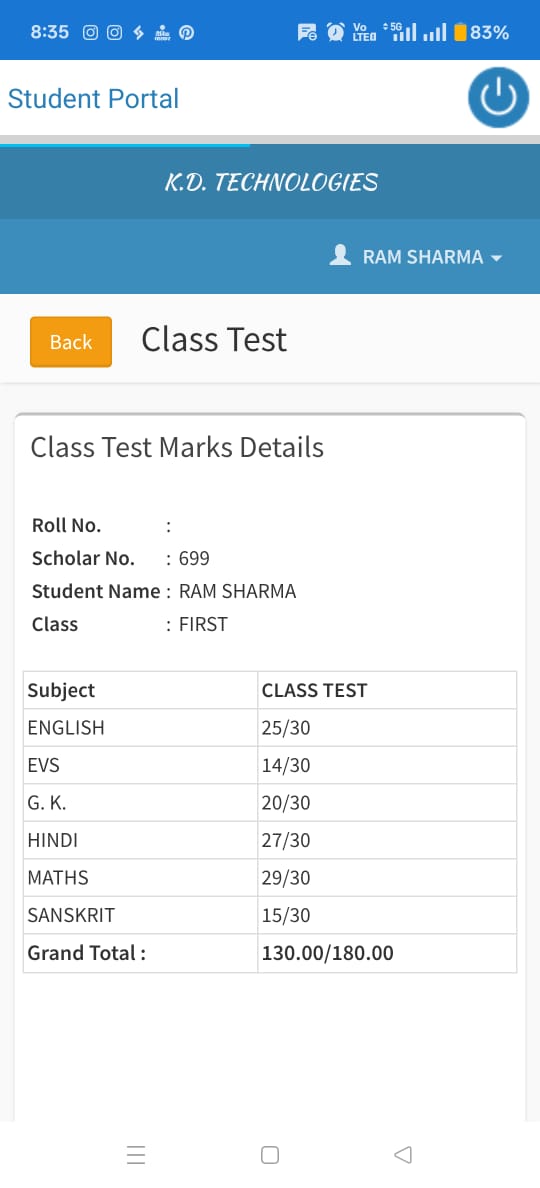The width and height of the screenshot is (540, 1188).
Task: Tap the Android back triangle icon
Action: pyautogui.click(x=403, y=1155)
